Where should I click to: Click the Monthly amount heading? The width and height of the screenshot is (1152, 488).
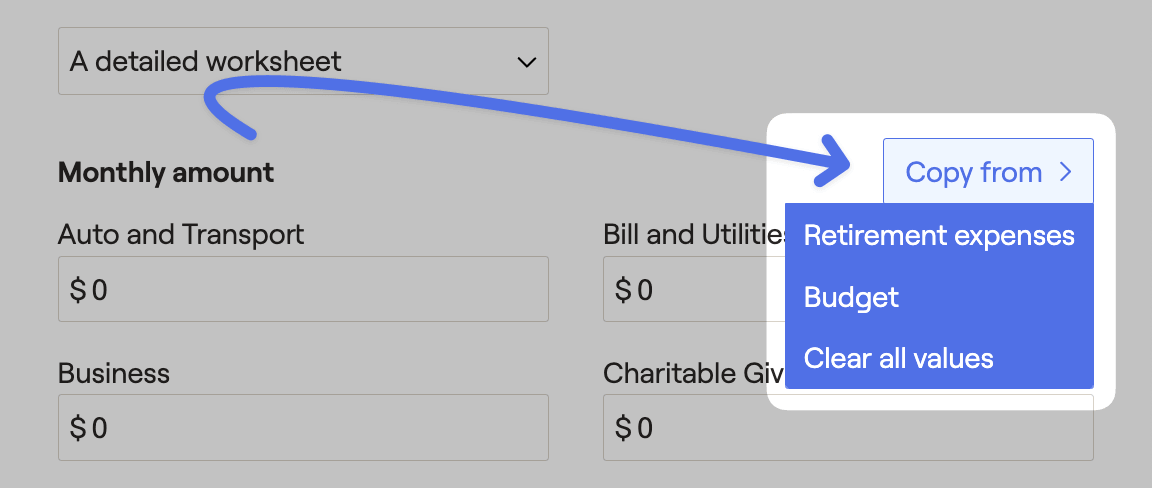(166, 173)
